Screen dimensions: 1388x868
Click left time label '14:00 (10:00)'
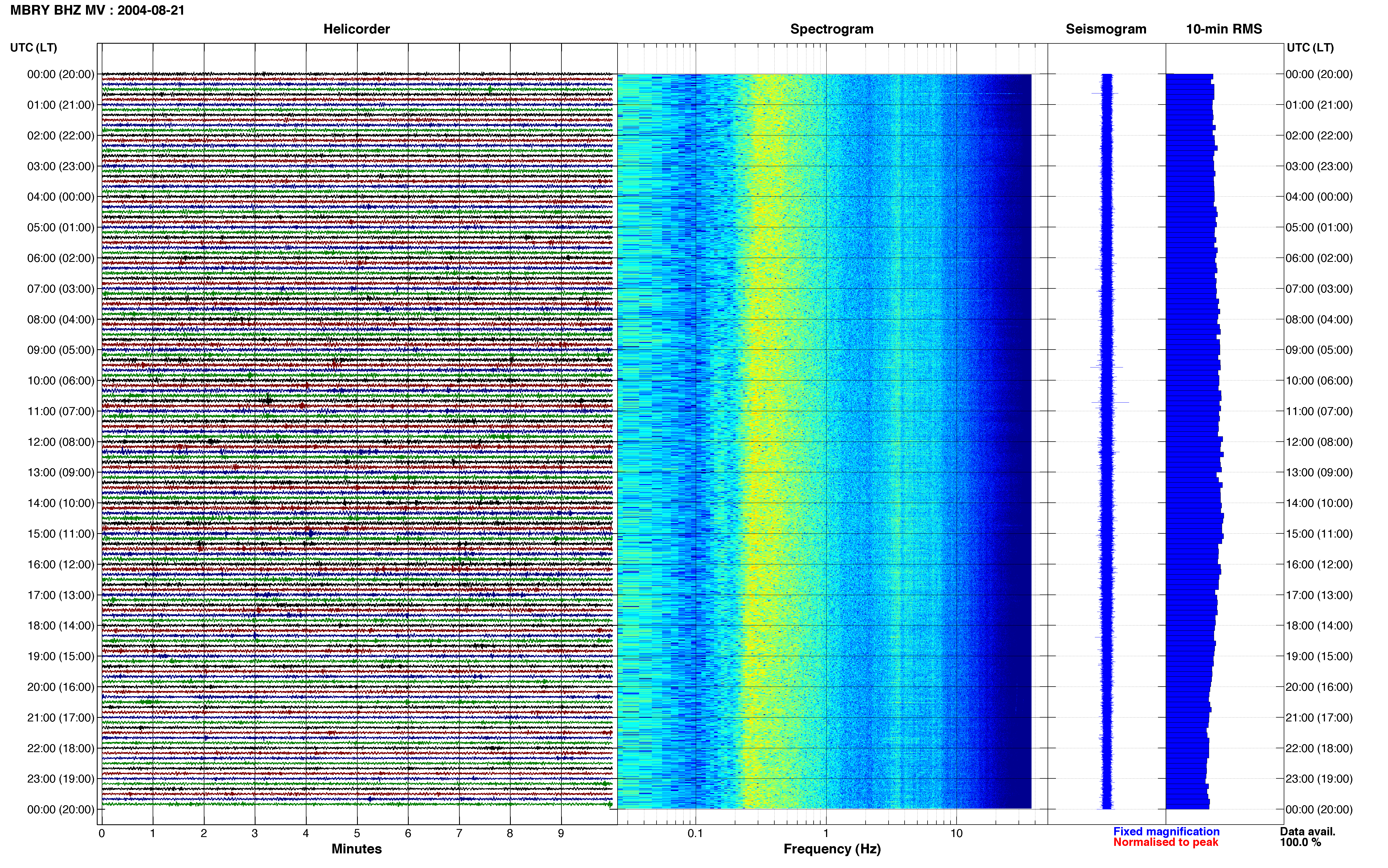[61, 503]
